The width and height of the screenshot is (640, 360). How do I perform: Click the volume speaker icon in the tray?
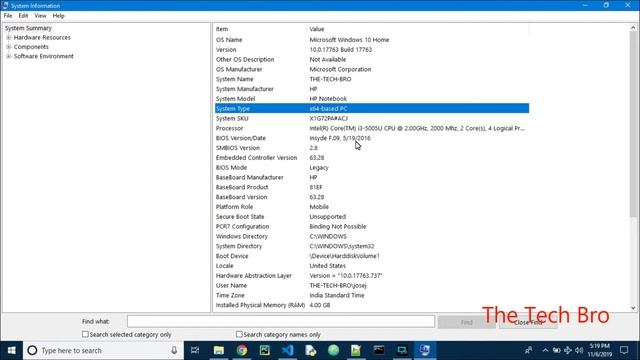click(x=579, y=350)
